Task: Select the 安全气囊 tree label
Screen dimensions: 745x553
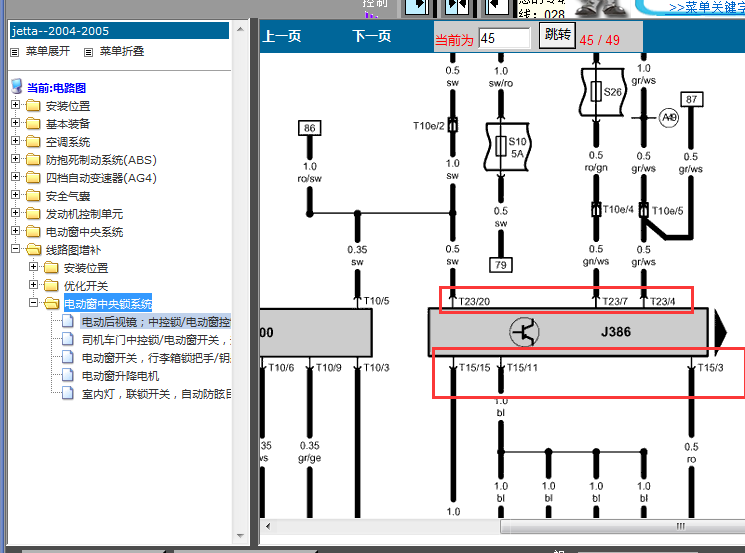Action: point(67,196)
